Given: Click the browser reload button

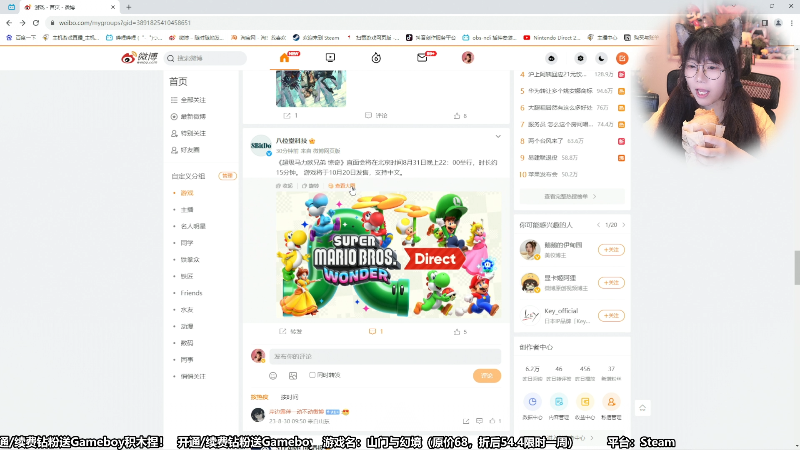Looking at the screenshot, I should point(36,22).
